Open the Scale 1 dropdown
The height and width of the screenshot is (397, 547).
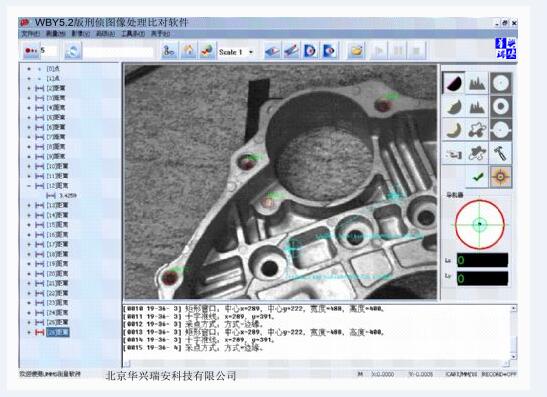click(236, 52)
